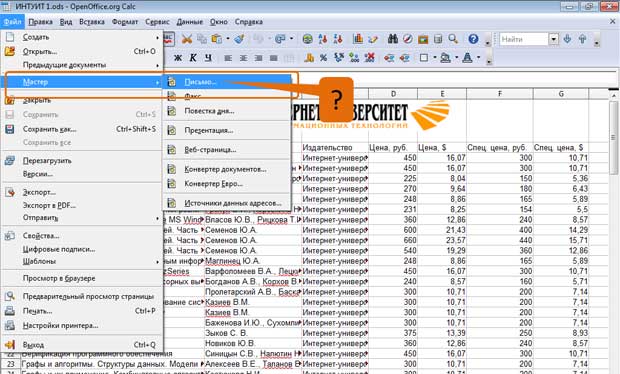This screenshot has width=620, height=374.
Task: Expand the Найти search history dropdown
Action: click(x=554, y=39)
